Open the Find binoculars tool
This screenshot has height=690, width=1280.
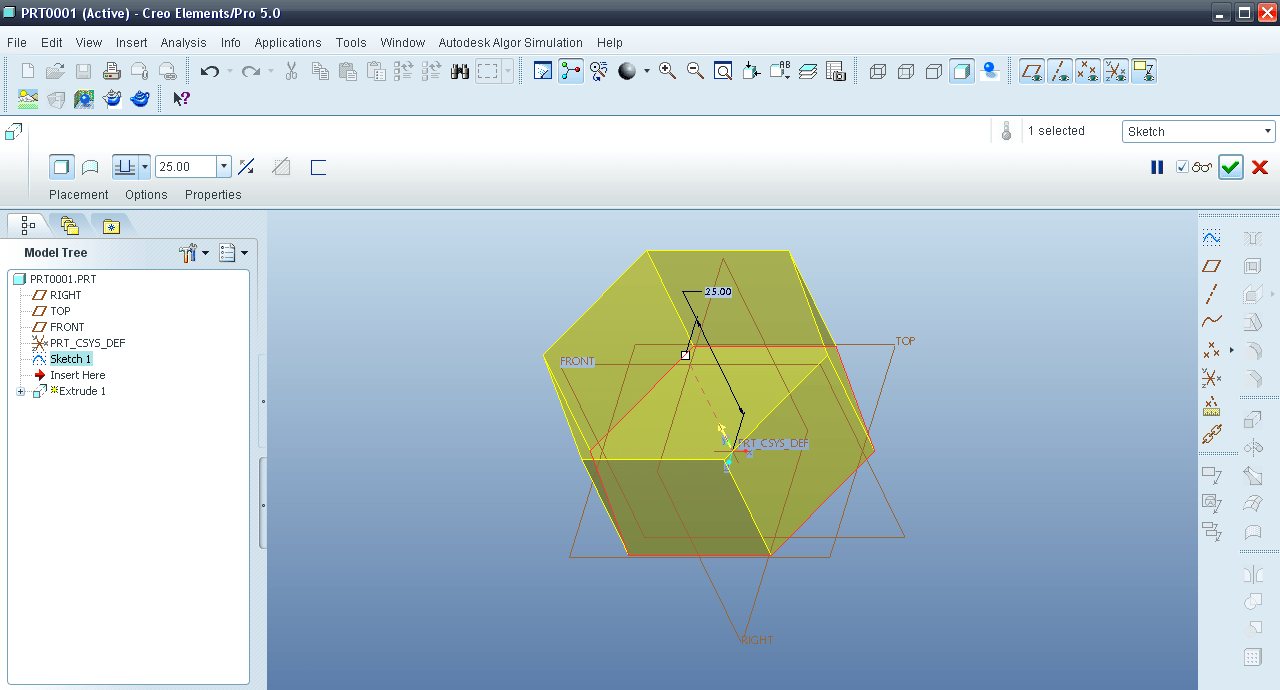[460, 71]
